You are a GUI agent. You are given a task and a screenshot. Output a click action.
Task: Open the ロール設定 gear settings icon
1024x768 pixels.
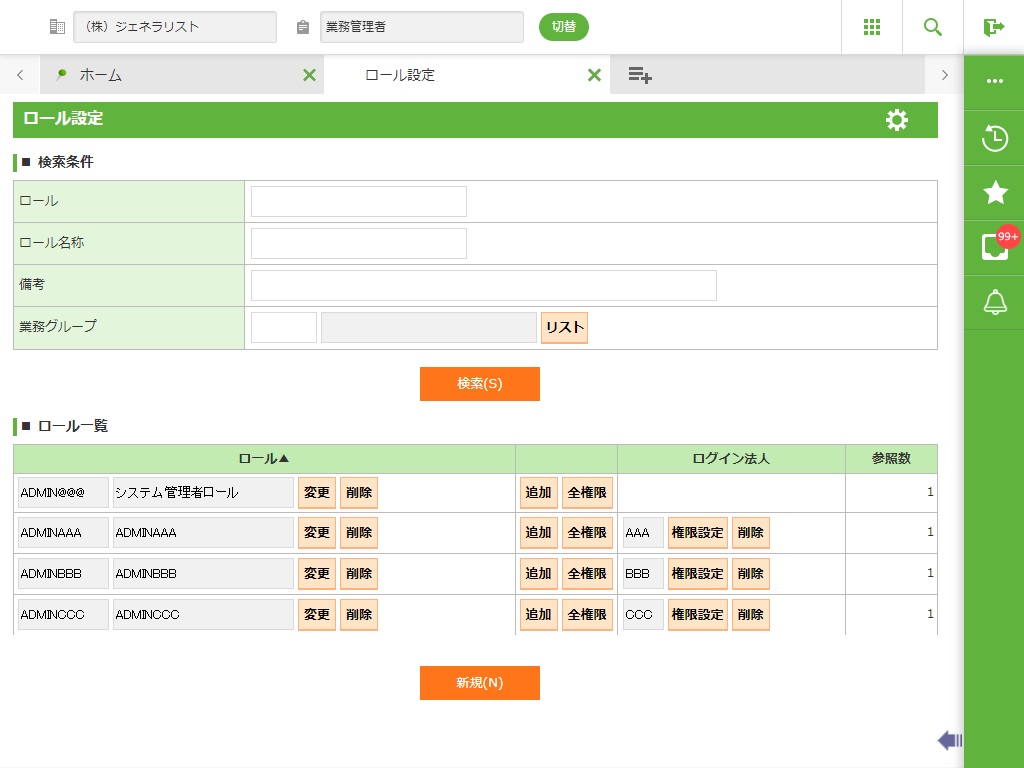coord(897,120)
